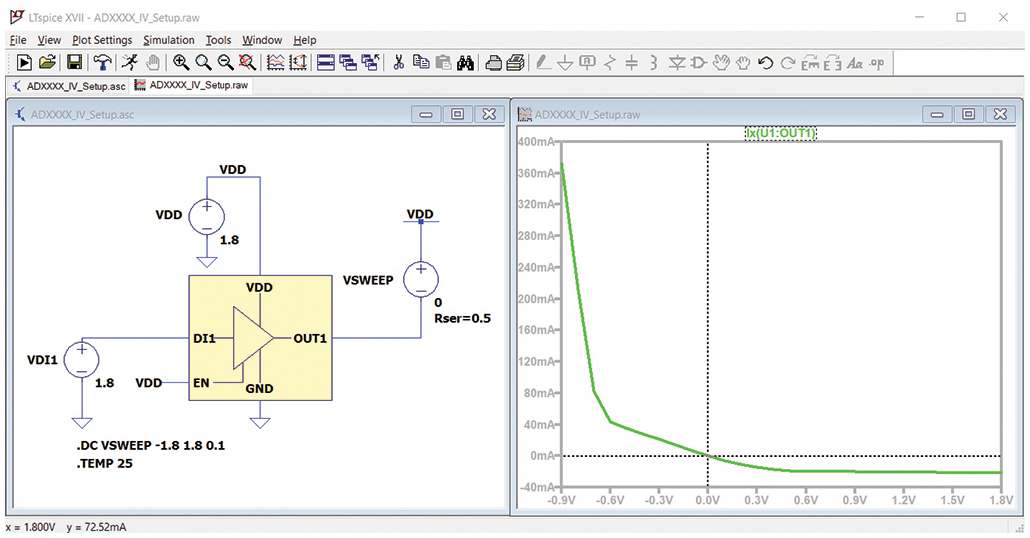This screenshot has height=538, width=1030.
Task: Switch to the ADXXXX_IV_Setup.asc tab
Action: tap(69, 86)
